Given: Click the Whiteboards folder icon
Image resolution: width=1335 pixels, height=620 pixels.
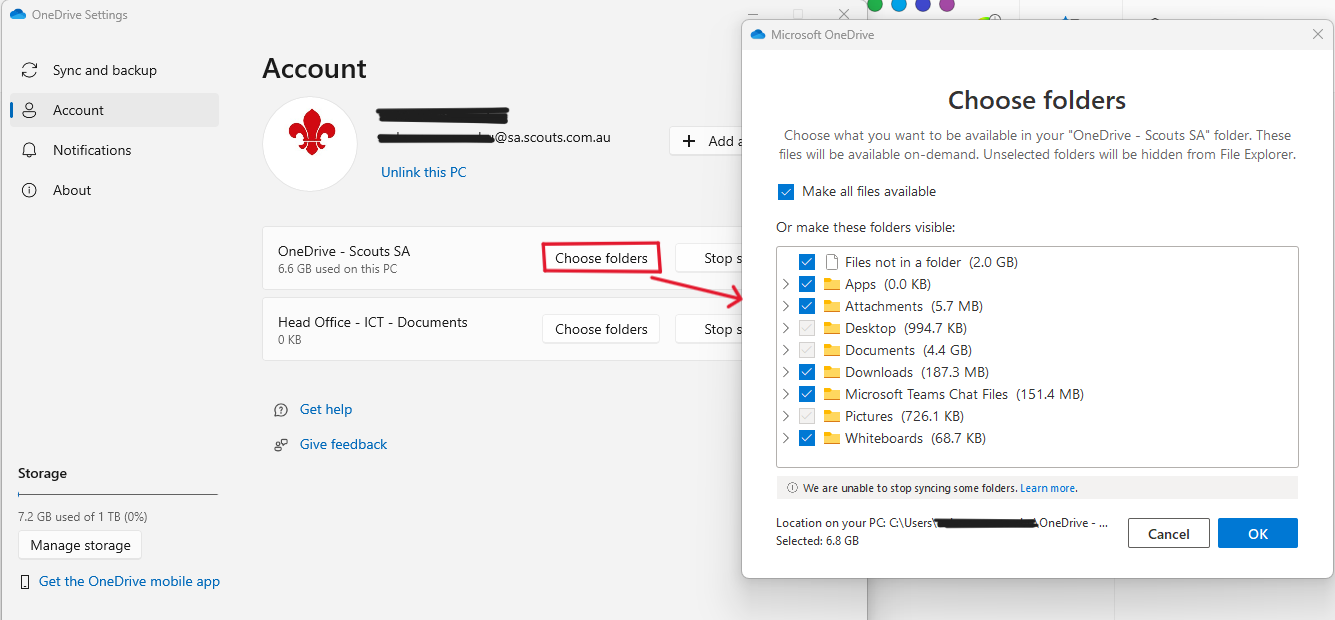Looking at the screenshot, I should [x=831, y=438].
